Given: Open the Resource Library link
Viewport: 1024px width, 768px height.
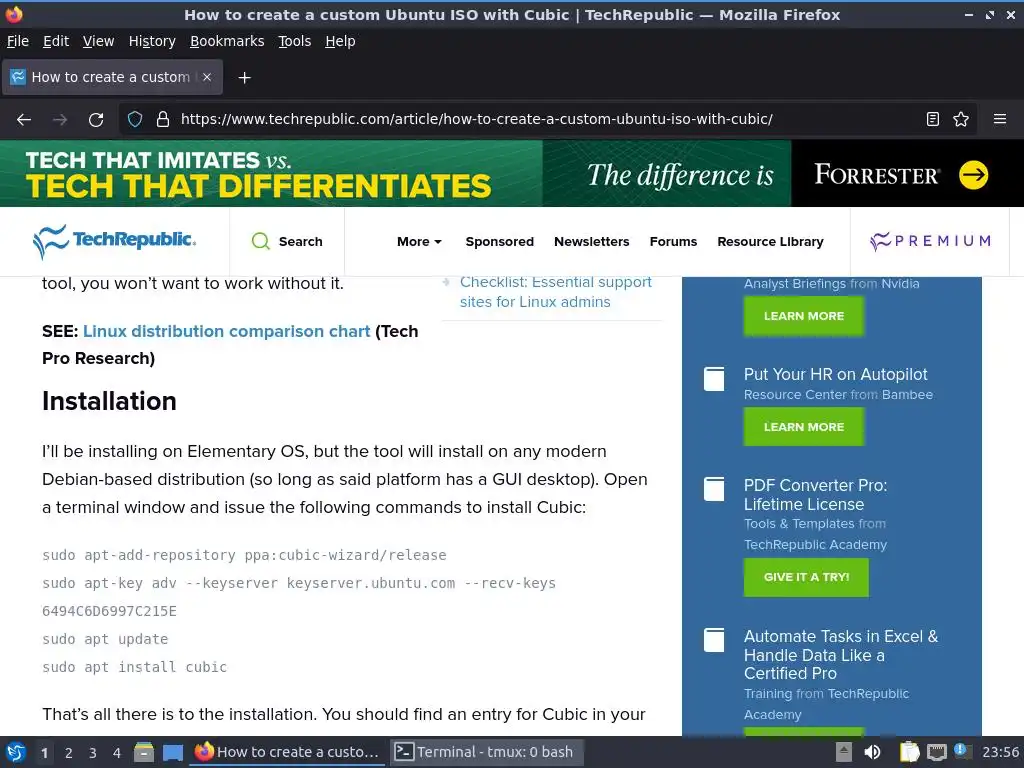Looking at the screenshot, I should pyautogui.click(x=771, y=242).
